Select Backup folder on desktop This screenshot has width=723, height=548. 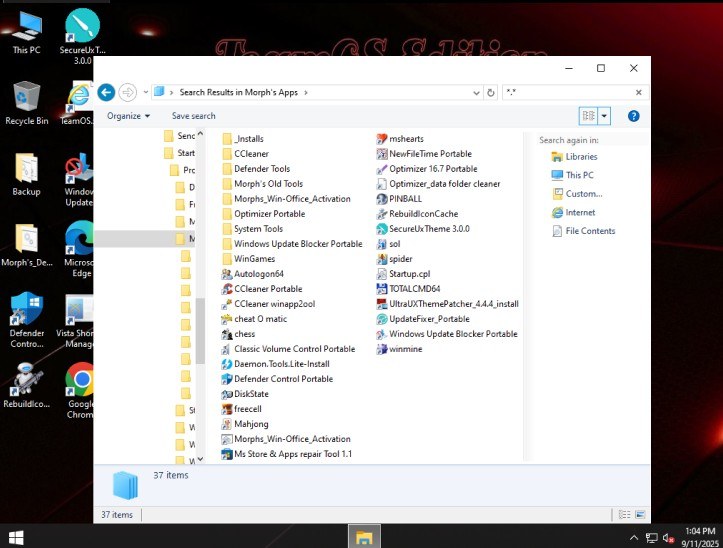[26, 174]
